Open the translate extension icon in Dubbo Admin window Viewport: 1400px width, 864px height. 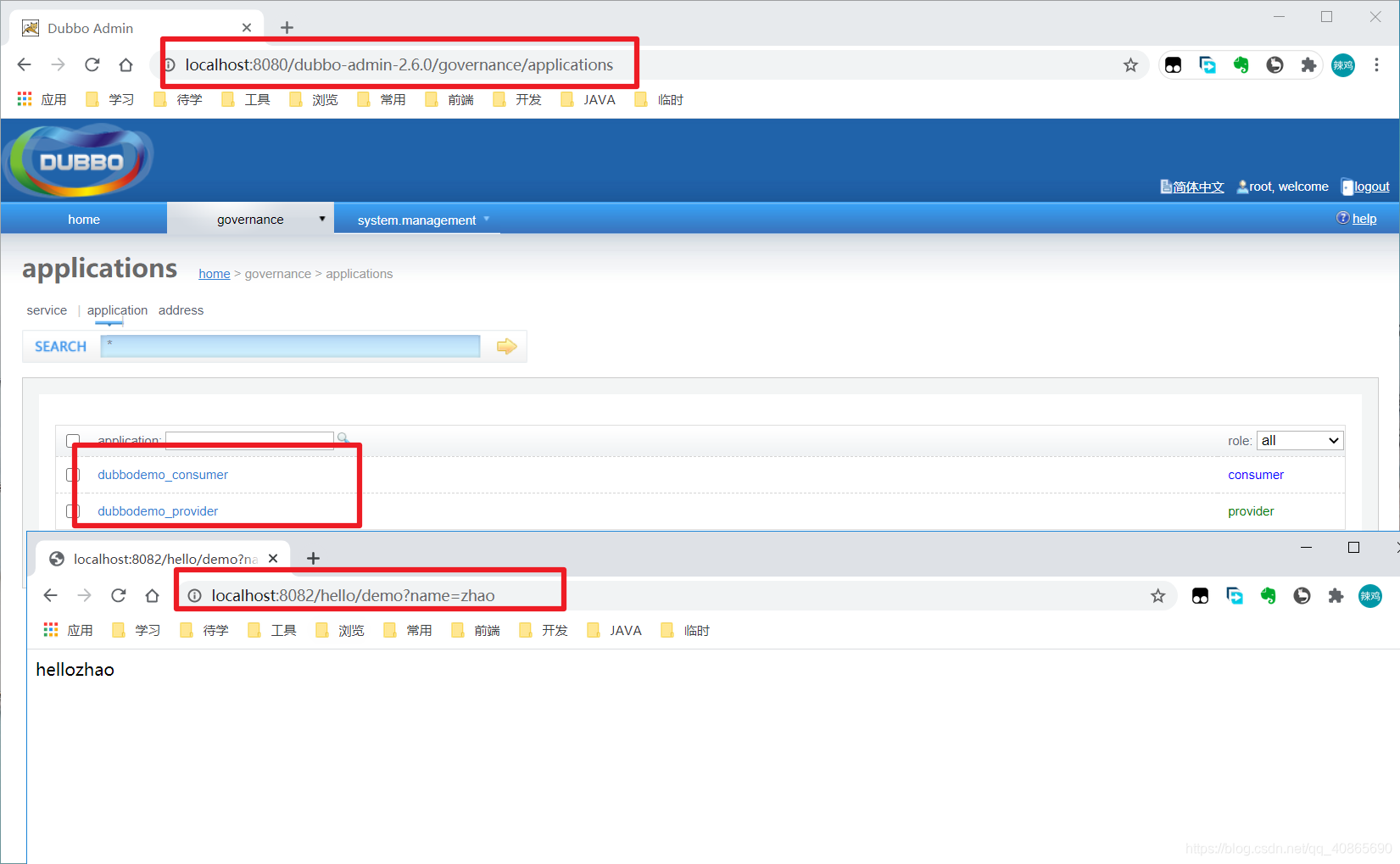(x=1208, y=65)
